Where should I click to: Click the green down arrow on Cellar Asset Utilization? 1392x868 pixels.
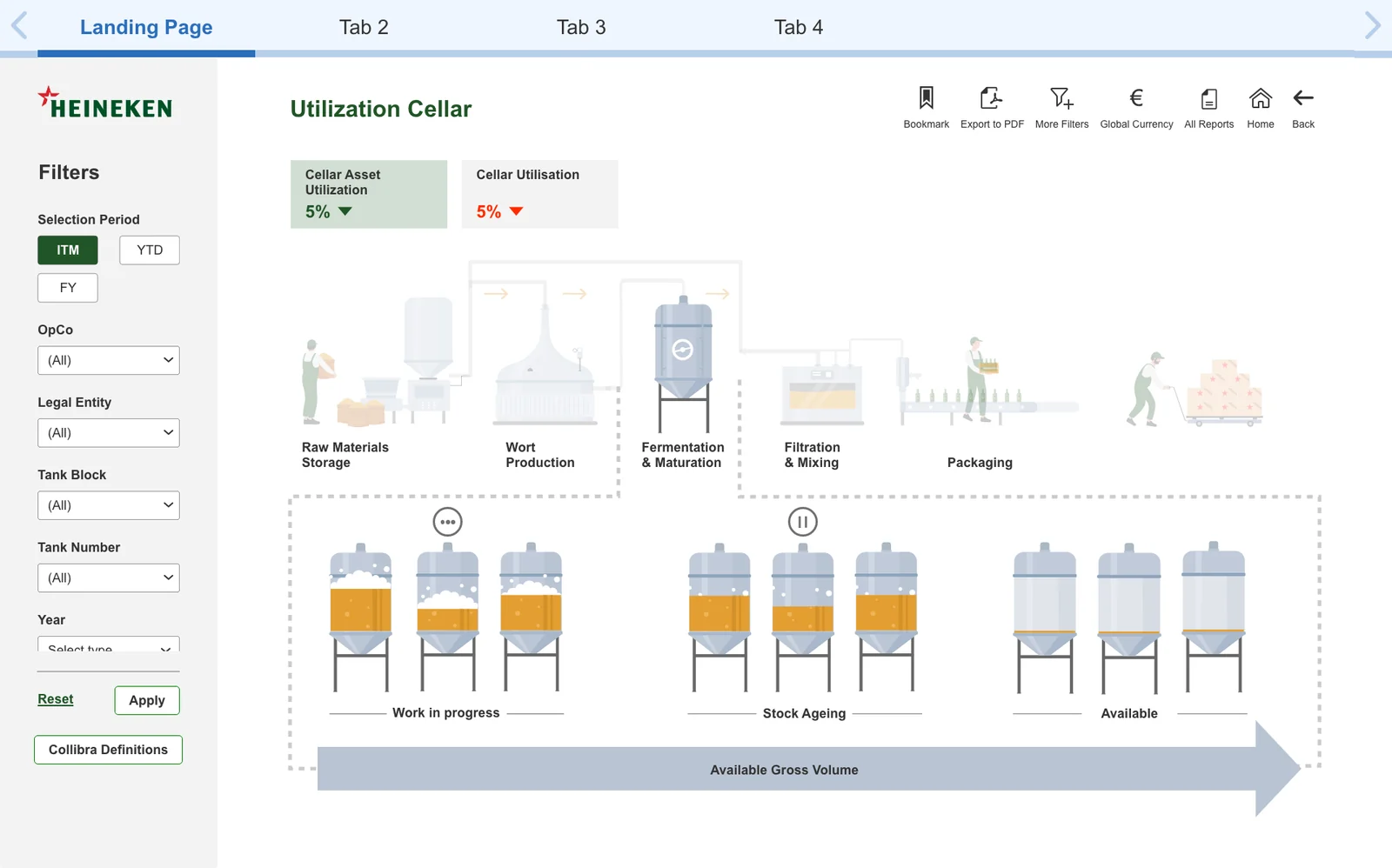point(345,211)
